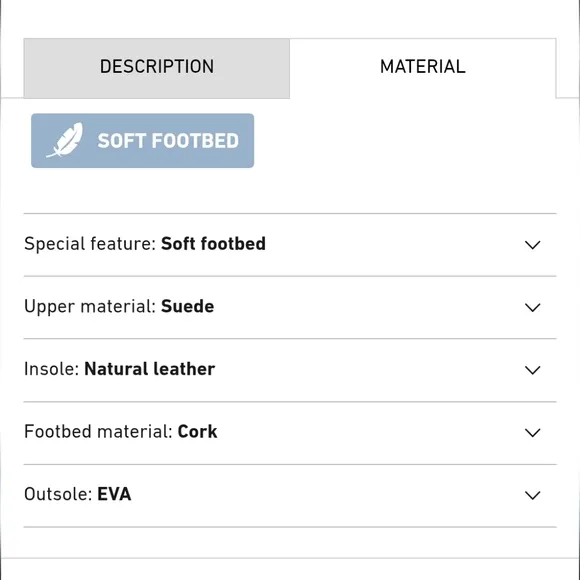Click the bold 'Cork' value

198,432
